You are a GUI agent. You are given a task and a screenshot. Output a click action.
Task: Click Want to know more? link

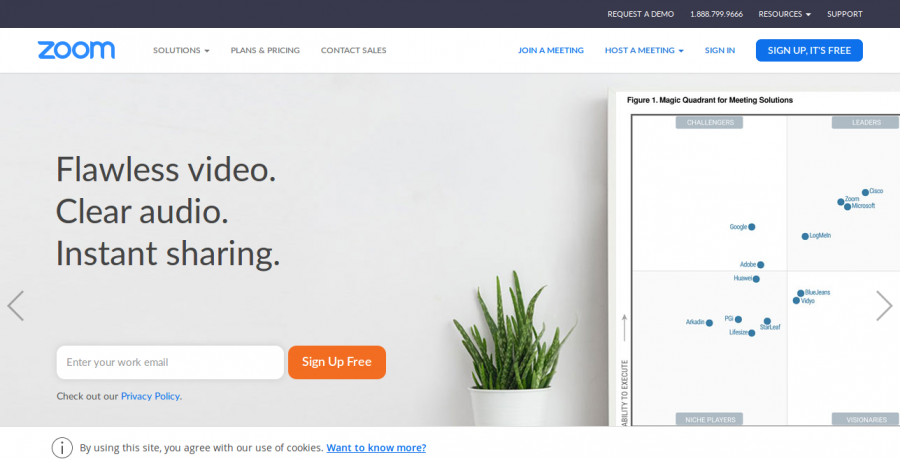point(377,448)
